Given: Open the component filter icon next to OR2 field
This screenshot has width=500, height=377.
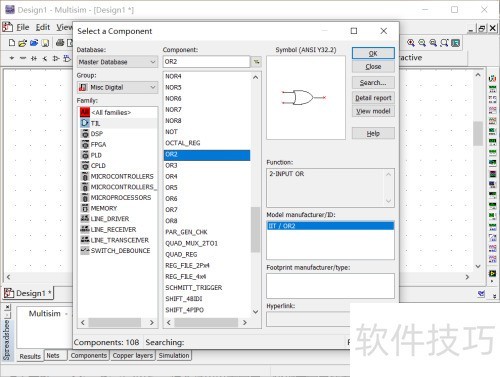Looking at the screenshot, I should point(256,62).
